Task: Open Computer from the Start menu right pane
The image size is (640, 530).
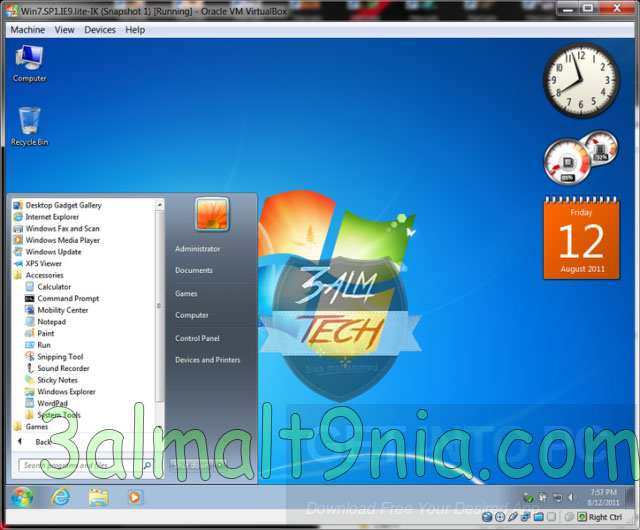Action: point(192,315)
